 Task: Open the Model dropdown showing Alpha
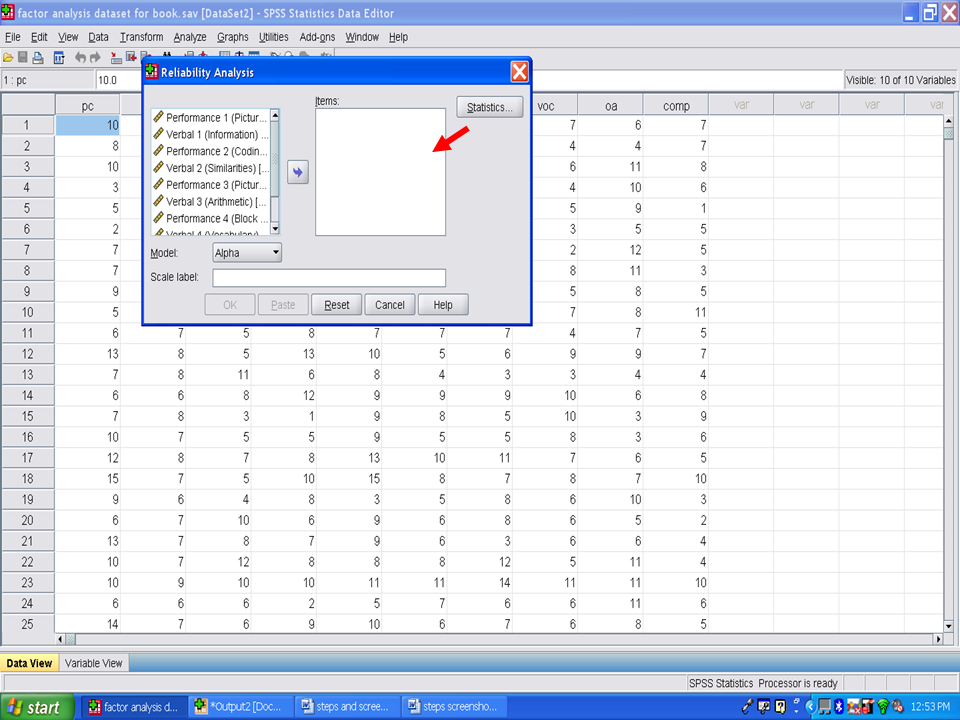(247, 254)
